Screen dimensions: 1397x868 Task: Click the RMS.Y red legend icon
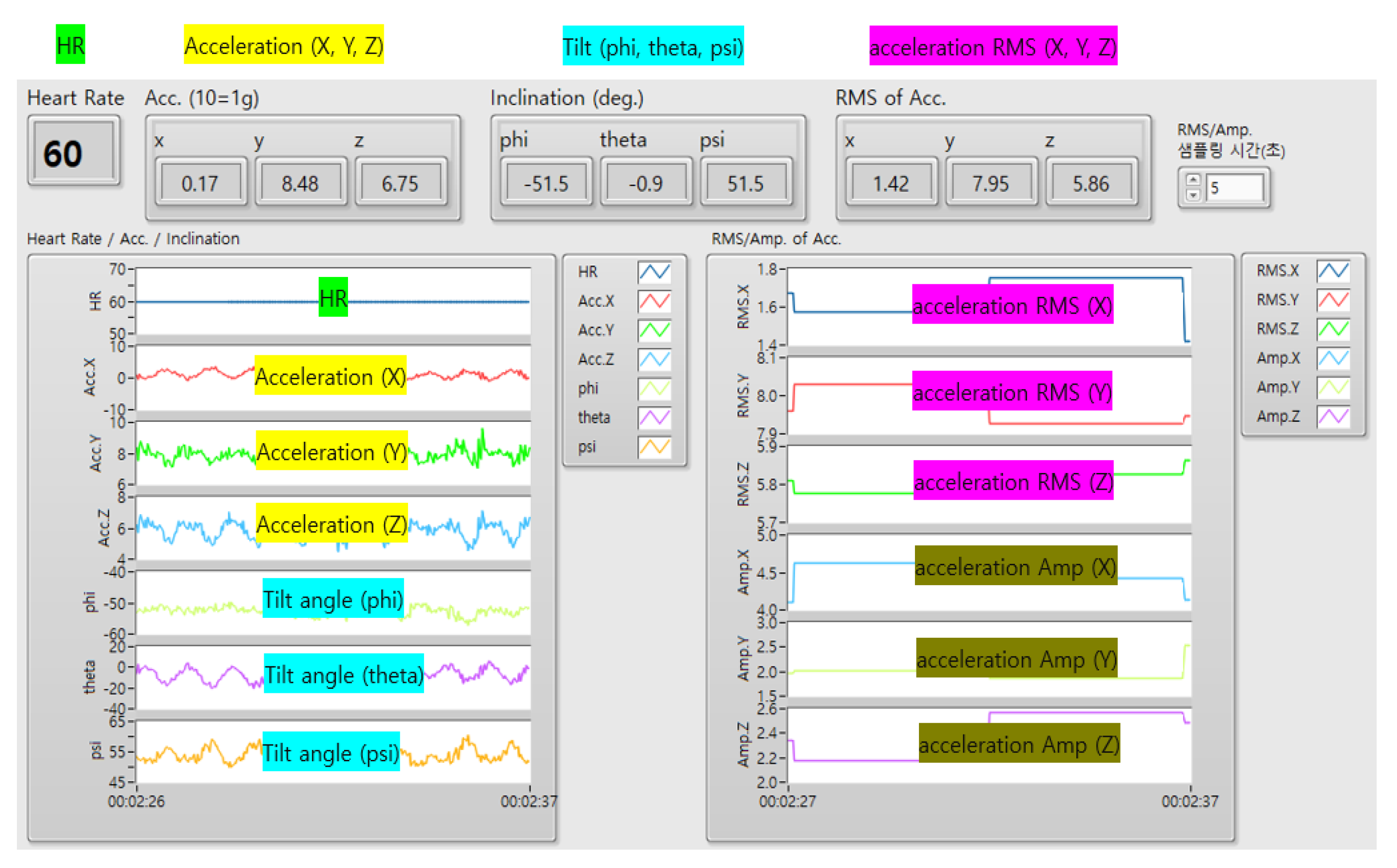coord(1332,300)
